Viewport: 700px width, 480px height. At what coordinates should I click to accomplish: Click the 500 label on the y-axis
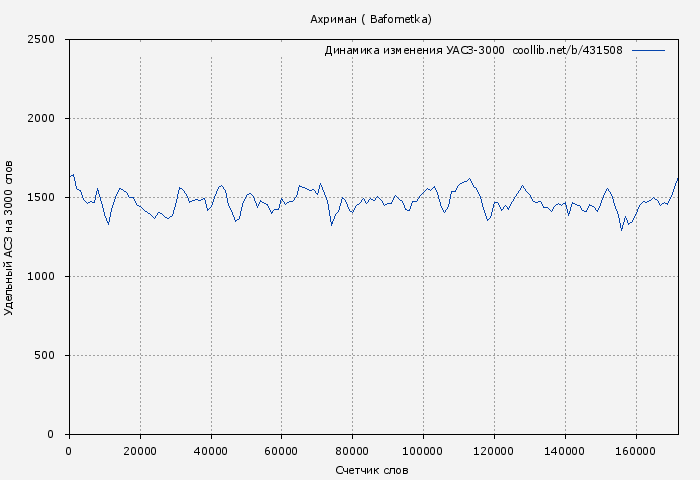[50, 356]
